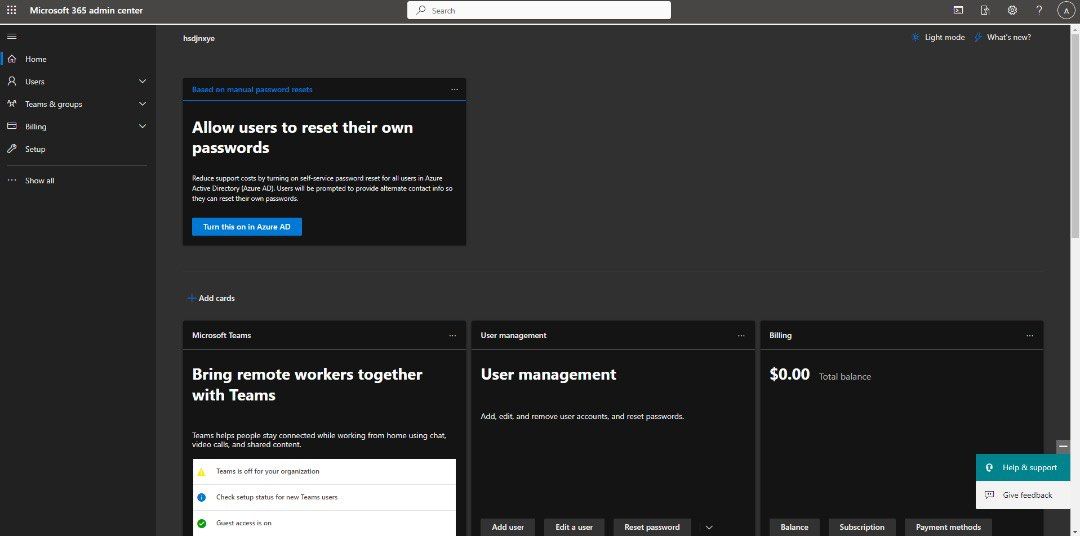This screenshot has height=536, width=1080.
Task: Click Turn this on in Azure AD
Action: (x=247, y=227)
